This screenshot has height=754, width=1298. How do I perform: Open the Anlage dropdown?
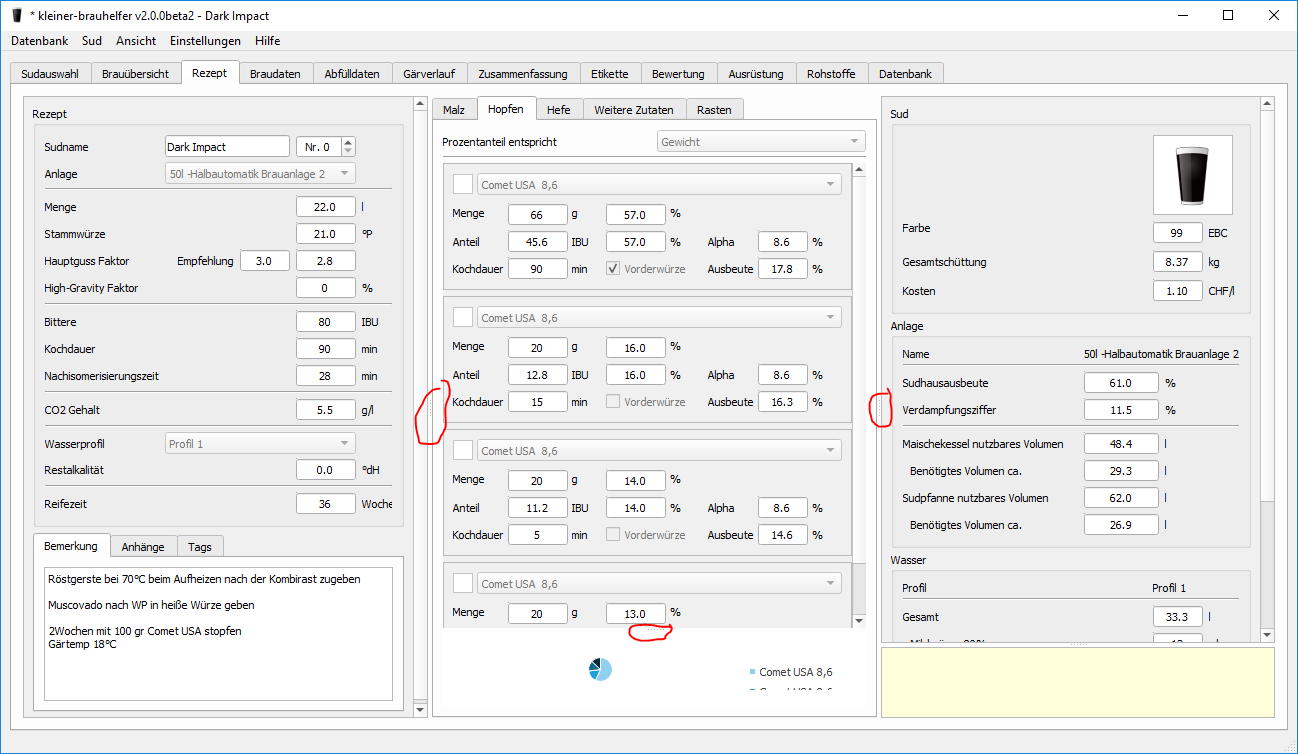(260, 174)
